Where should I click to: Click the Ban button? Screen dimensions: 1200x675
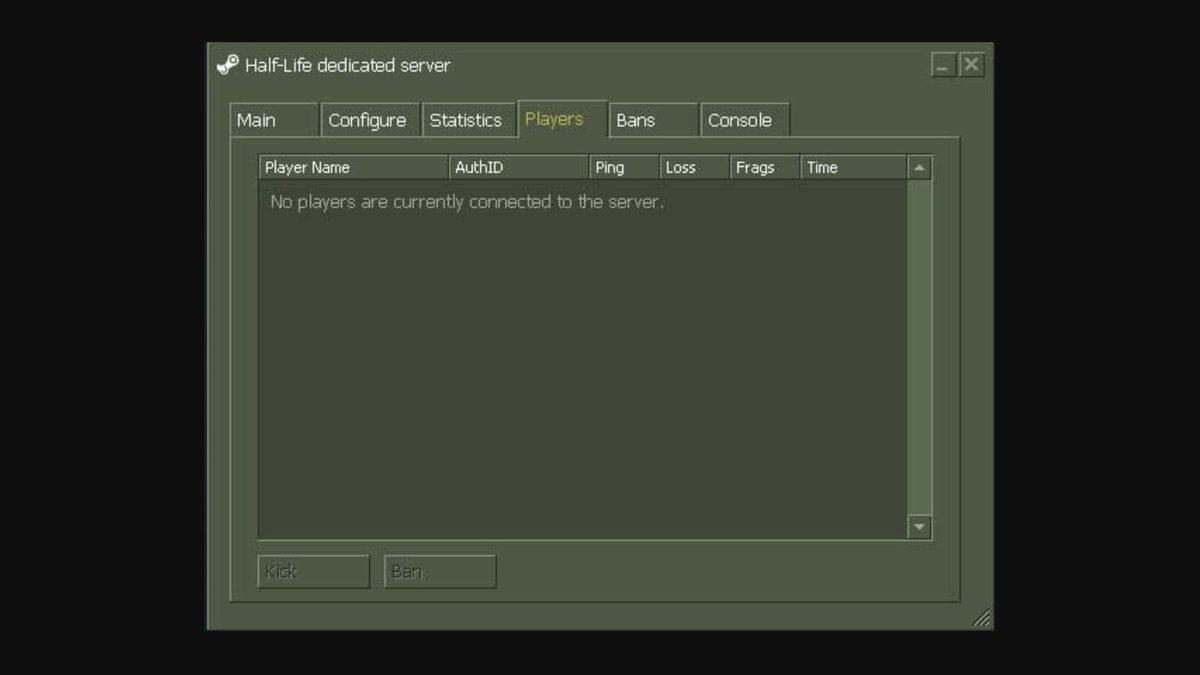click(440, 571)
